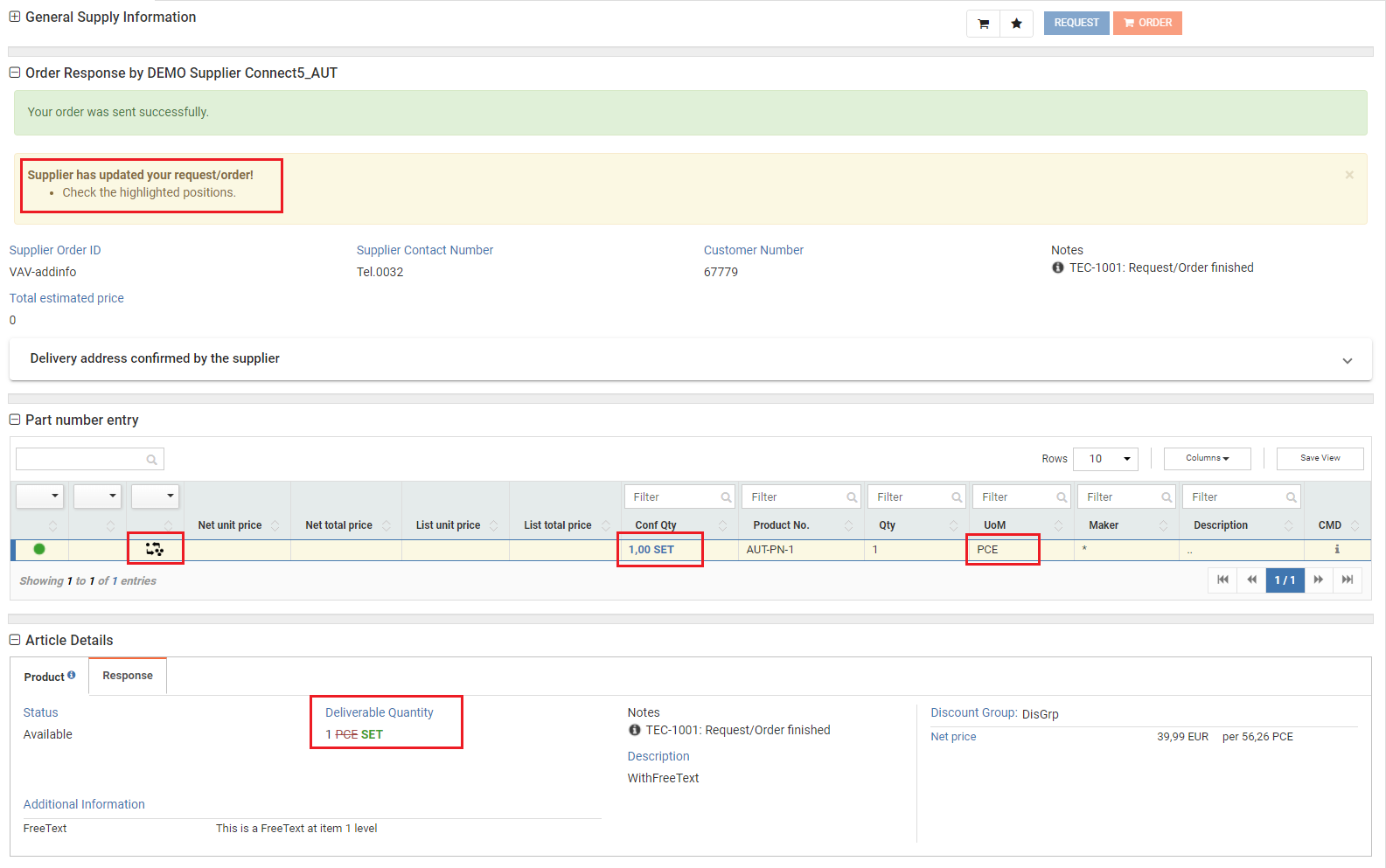Switch to the Response tab

pyautogui.click(x=128, y=676)
